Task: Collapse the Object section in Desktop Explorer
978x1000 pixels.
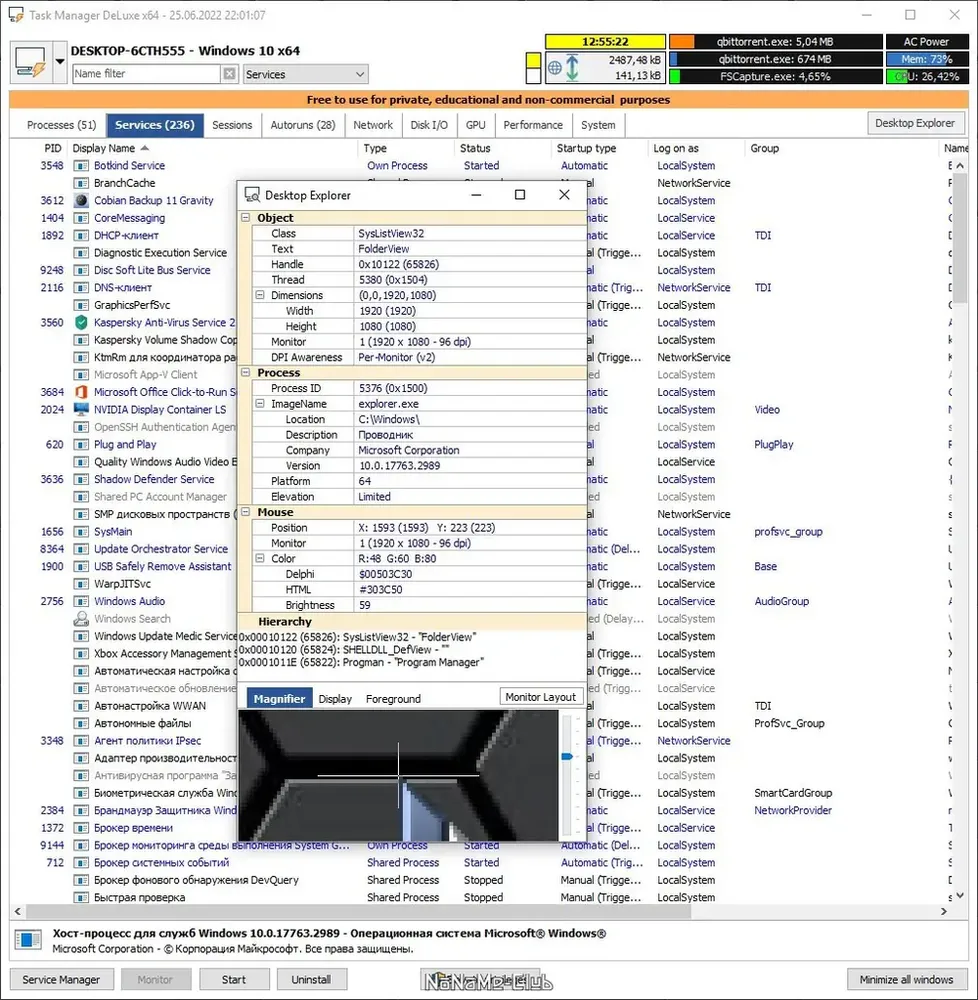Action: 246,217
